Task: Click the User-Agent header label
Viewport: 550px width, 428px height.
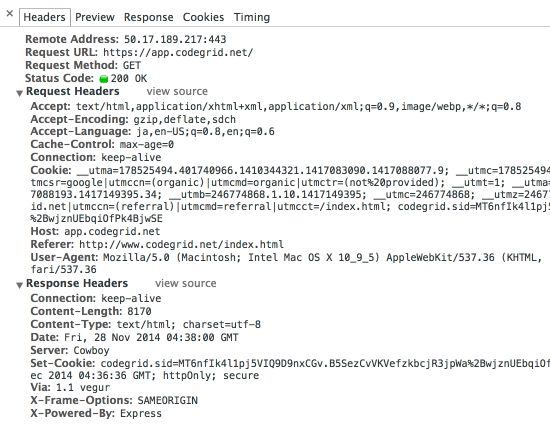Action: coord(64,258)
